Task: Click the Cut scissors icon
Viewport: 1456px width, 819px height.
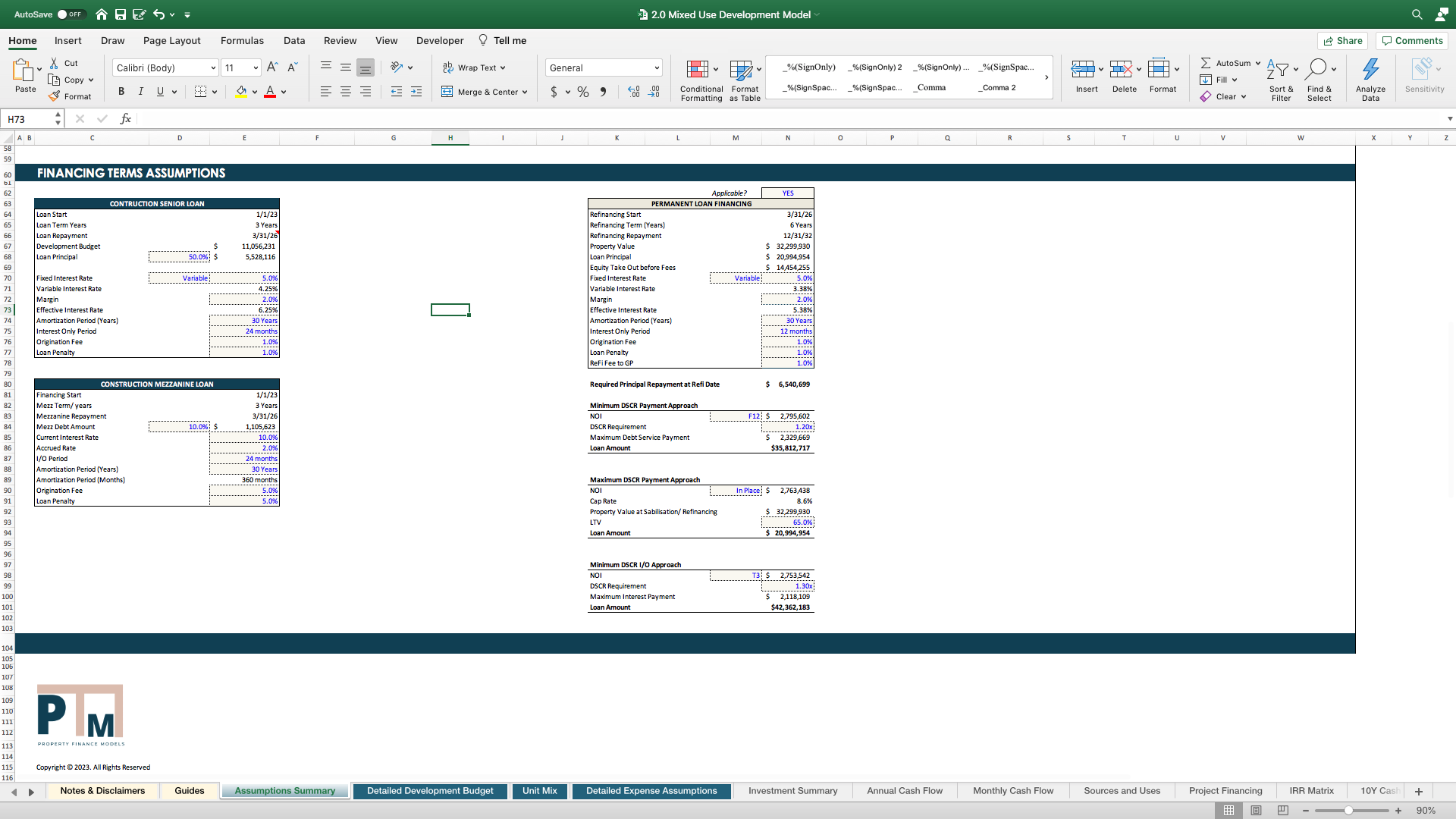Action: (x=54, y=63)
